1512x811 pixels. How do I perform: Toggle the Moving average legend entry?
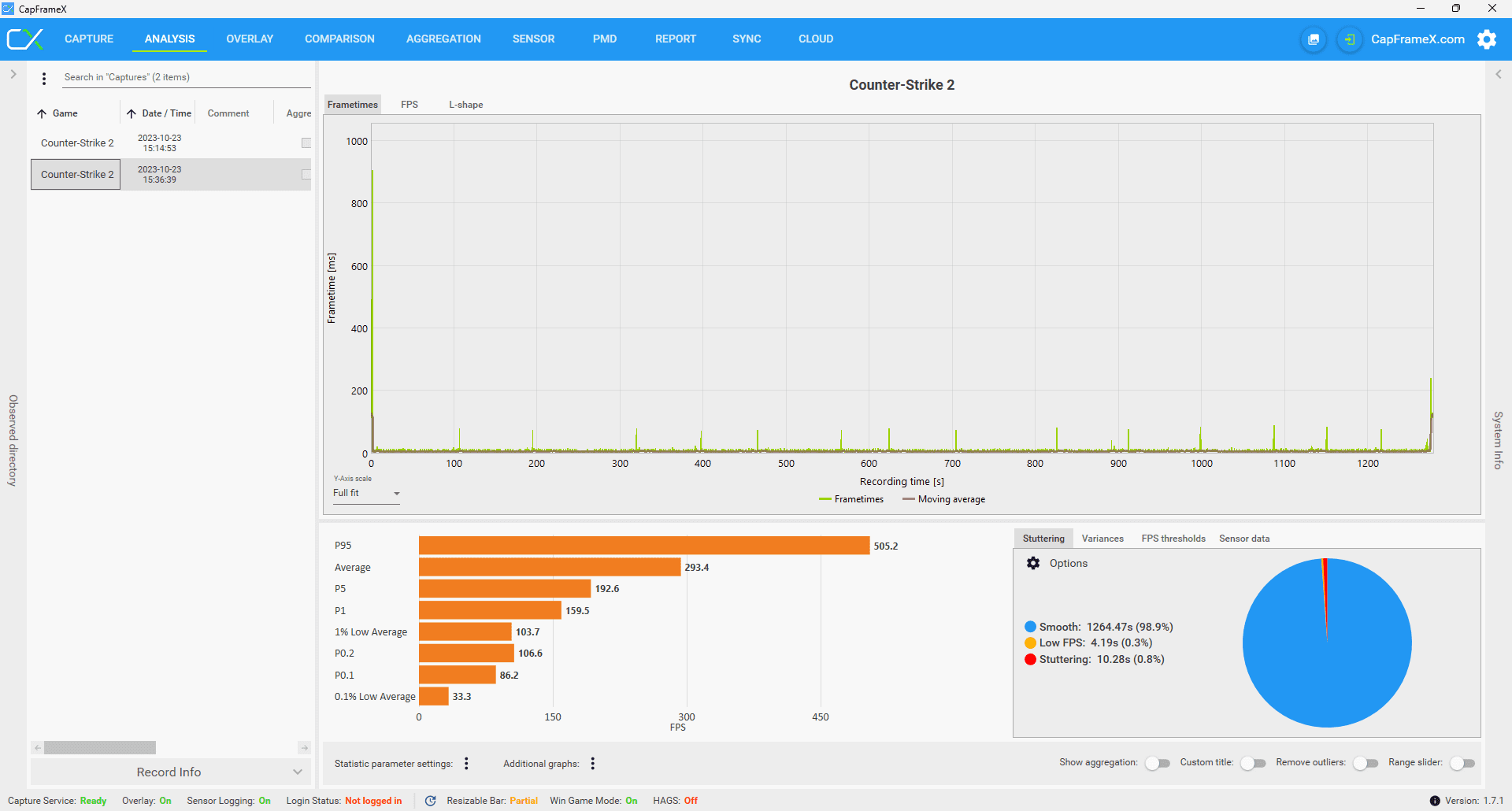tap(944, 499)
